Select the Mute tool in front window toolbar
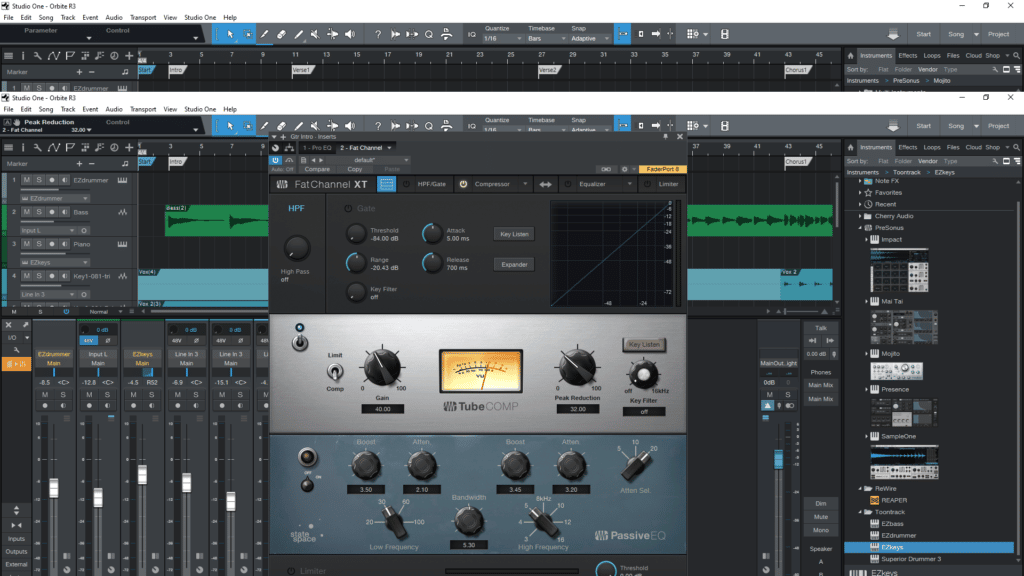 point(315,126)
